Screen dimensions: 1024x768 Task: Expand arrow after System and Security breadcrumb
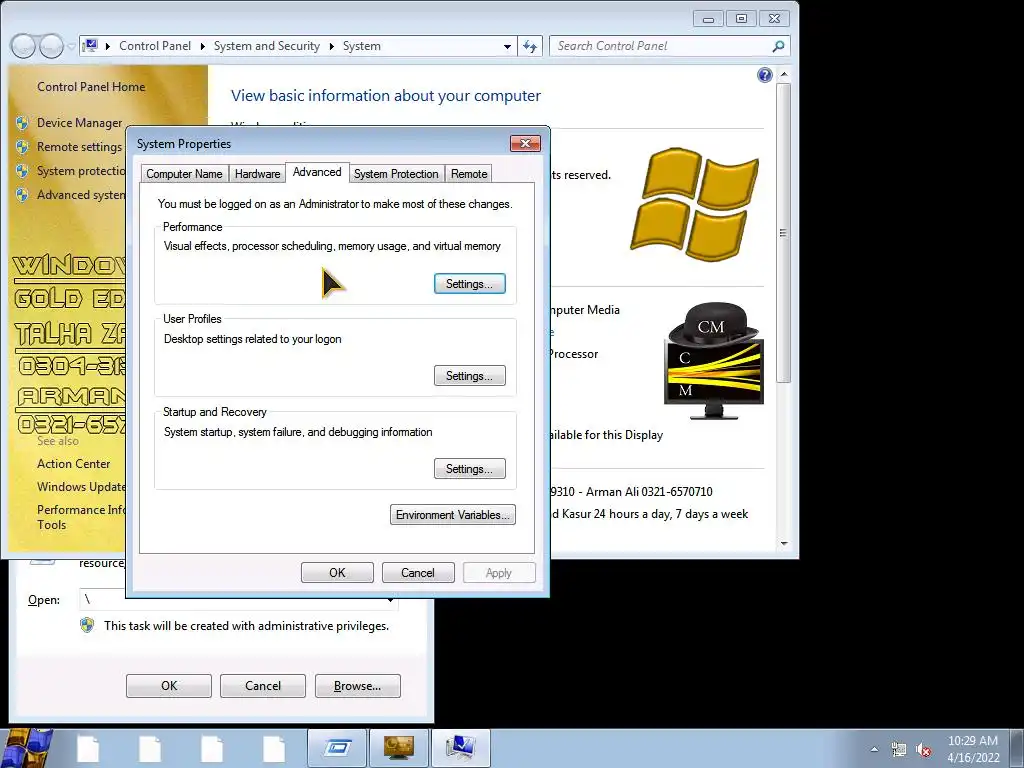332,46
